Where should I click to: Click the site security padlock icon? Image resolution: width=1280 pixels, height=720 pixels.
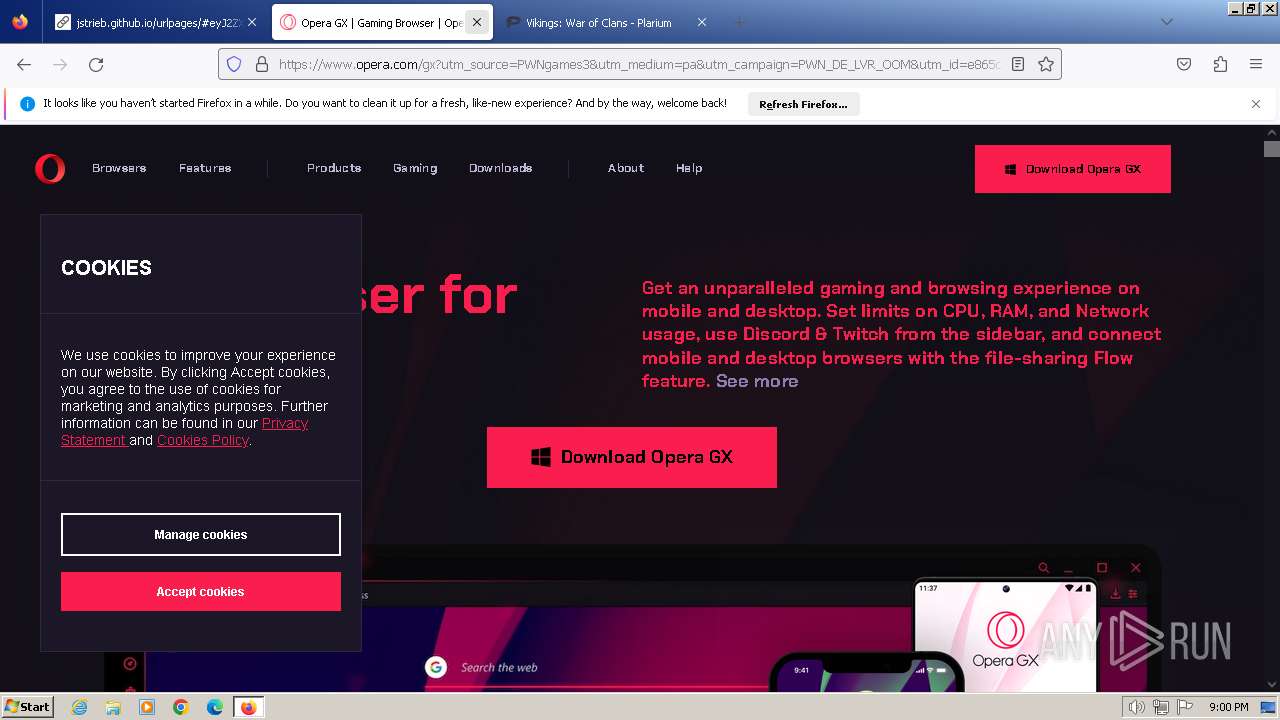262,64
